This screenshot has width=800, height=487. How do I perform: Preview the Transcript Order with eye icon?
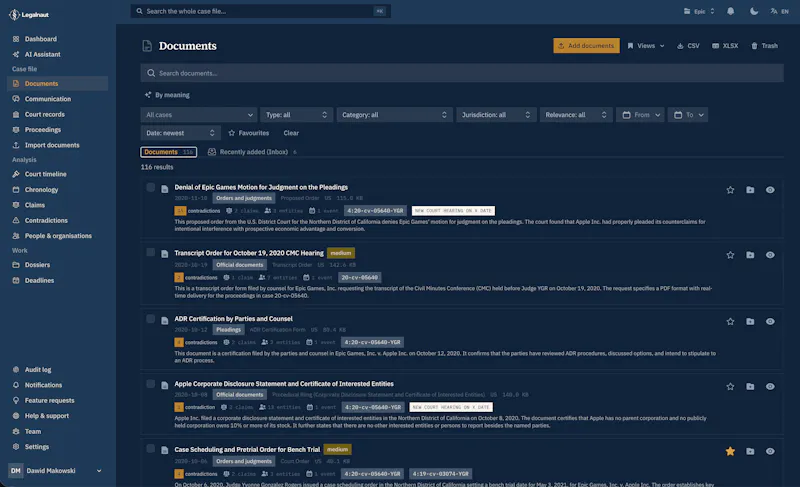[770, 254]
